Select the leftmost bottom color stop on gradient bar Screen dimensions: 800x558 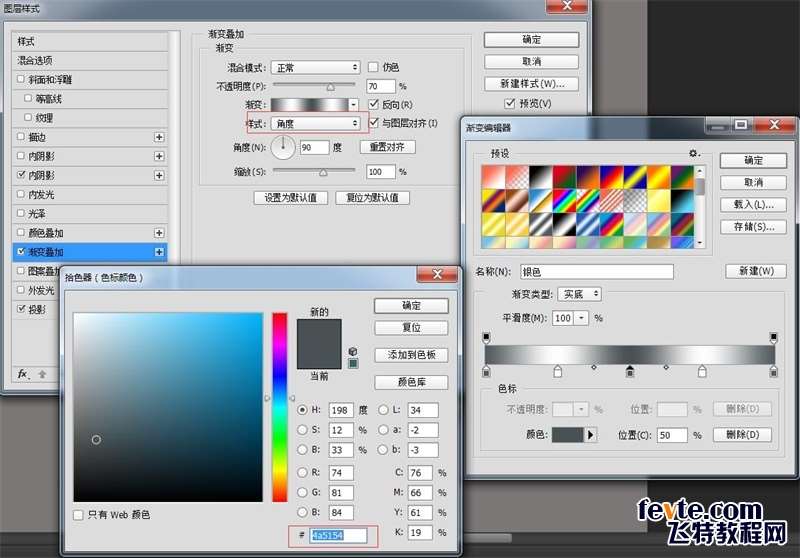[486, 372]
